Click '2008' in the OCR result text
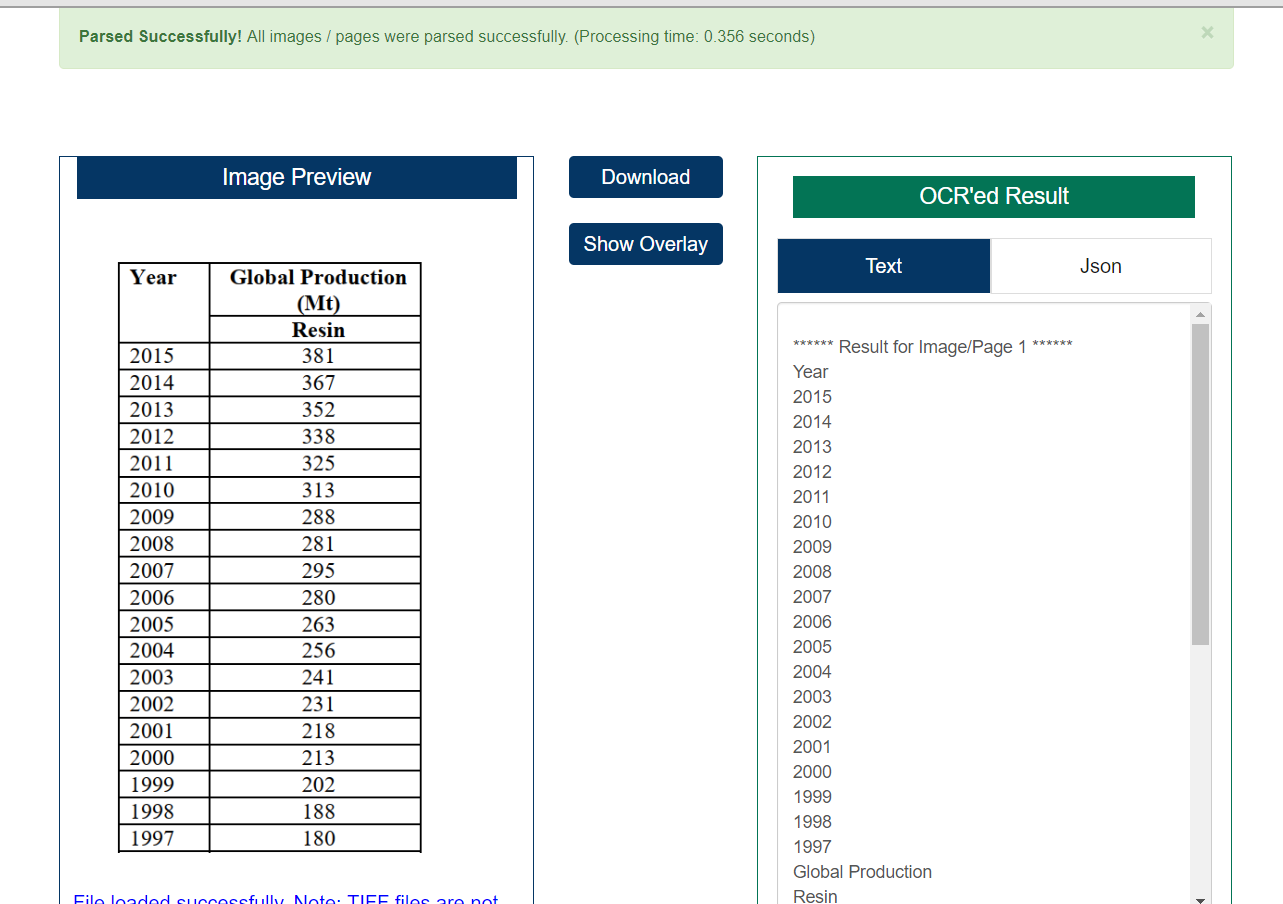Viewport: 1283px width, 904px height. [x=812, y=572]
